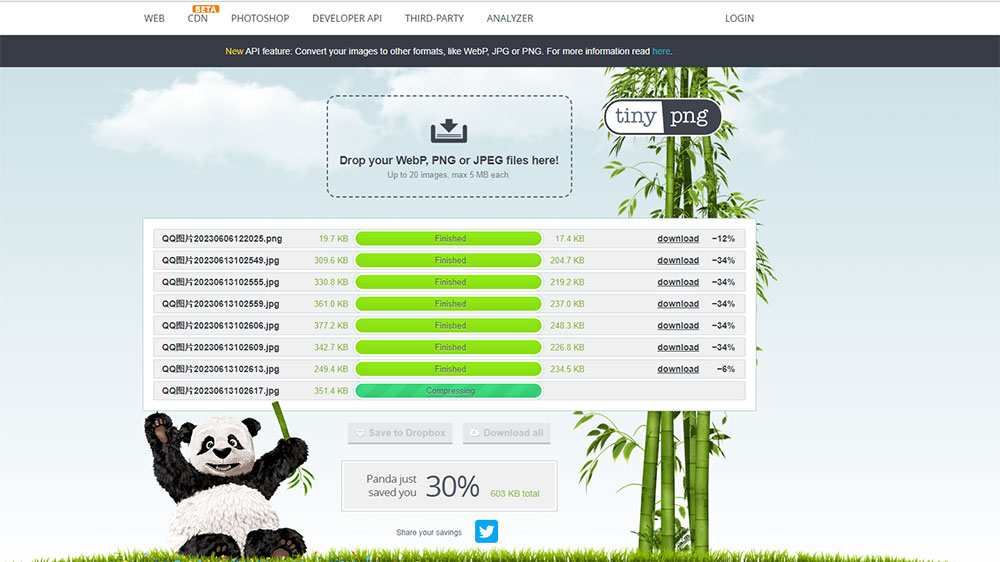Click the LOGIN link
Viewport: 1000px width, 562px height.
[x=739, y=18]
